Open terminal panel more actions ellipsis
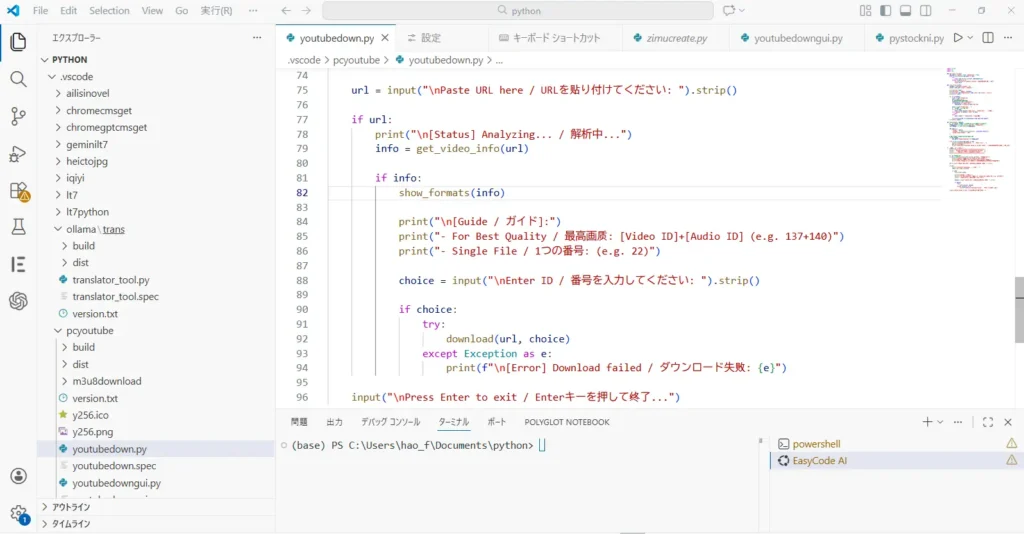 [x=958, y=422]
